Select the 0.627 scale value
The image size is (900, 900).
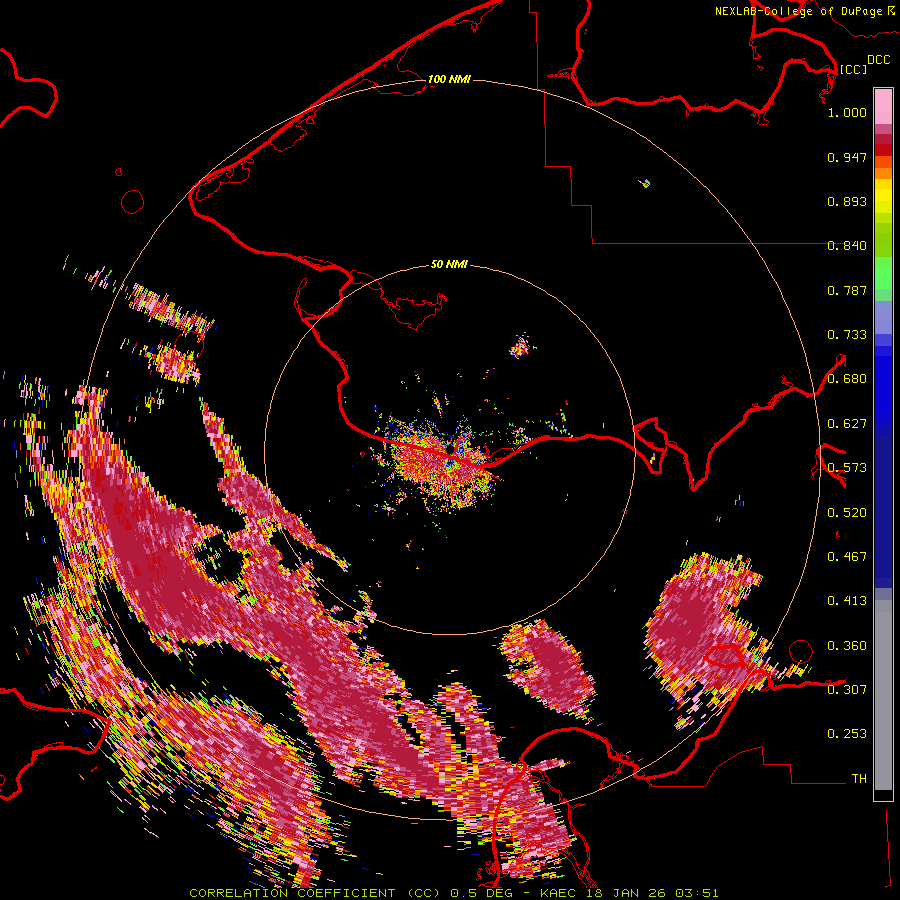847,424
